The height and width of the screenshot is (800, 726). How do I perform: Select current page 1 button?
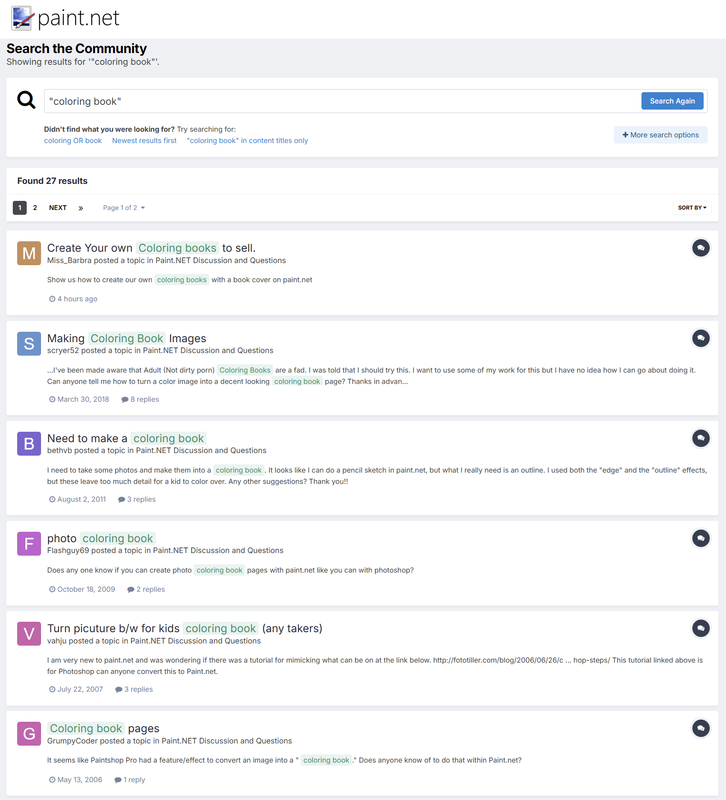click(x=19, y=208)
